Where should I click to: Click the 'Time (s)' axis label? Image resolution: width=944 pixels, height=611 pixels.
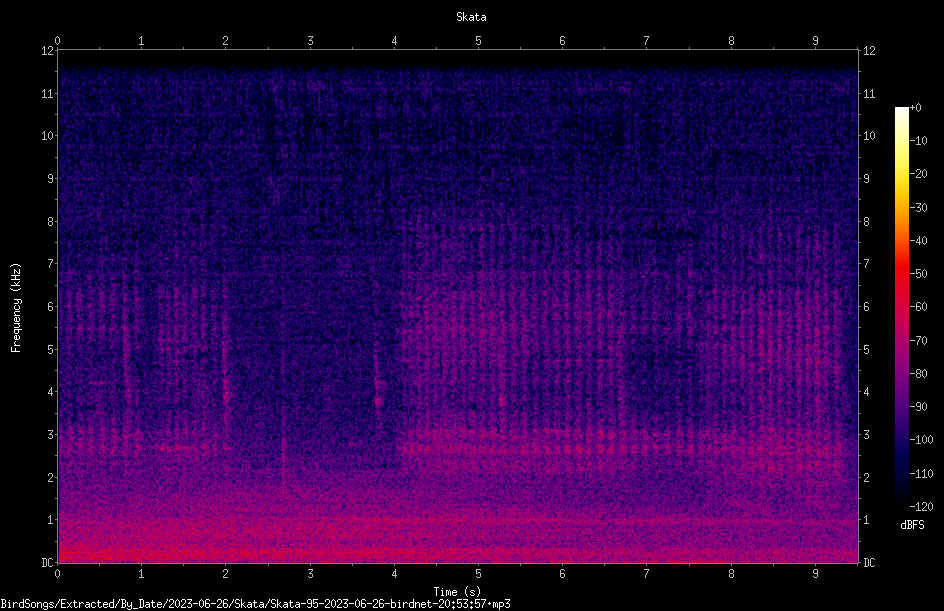point(457,592)
